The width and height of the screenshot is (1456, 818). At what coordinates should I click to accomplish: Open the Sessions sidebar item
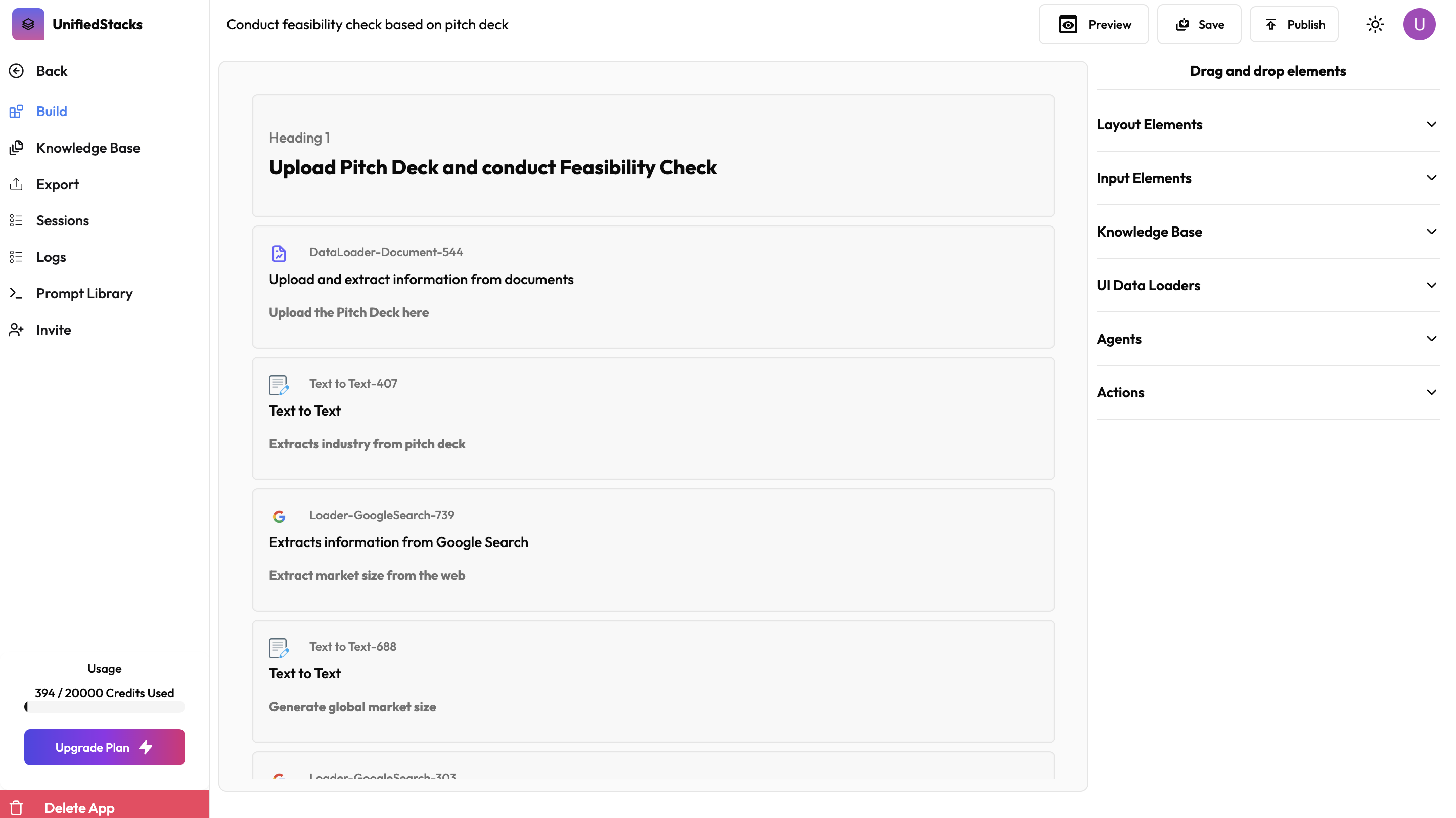[x=62, y=220]
